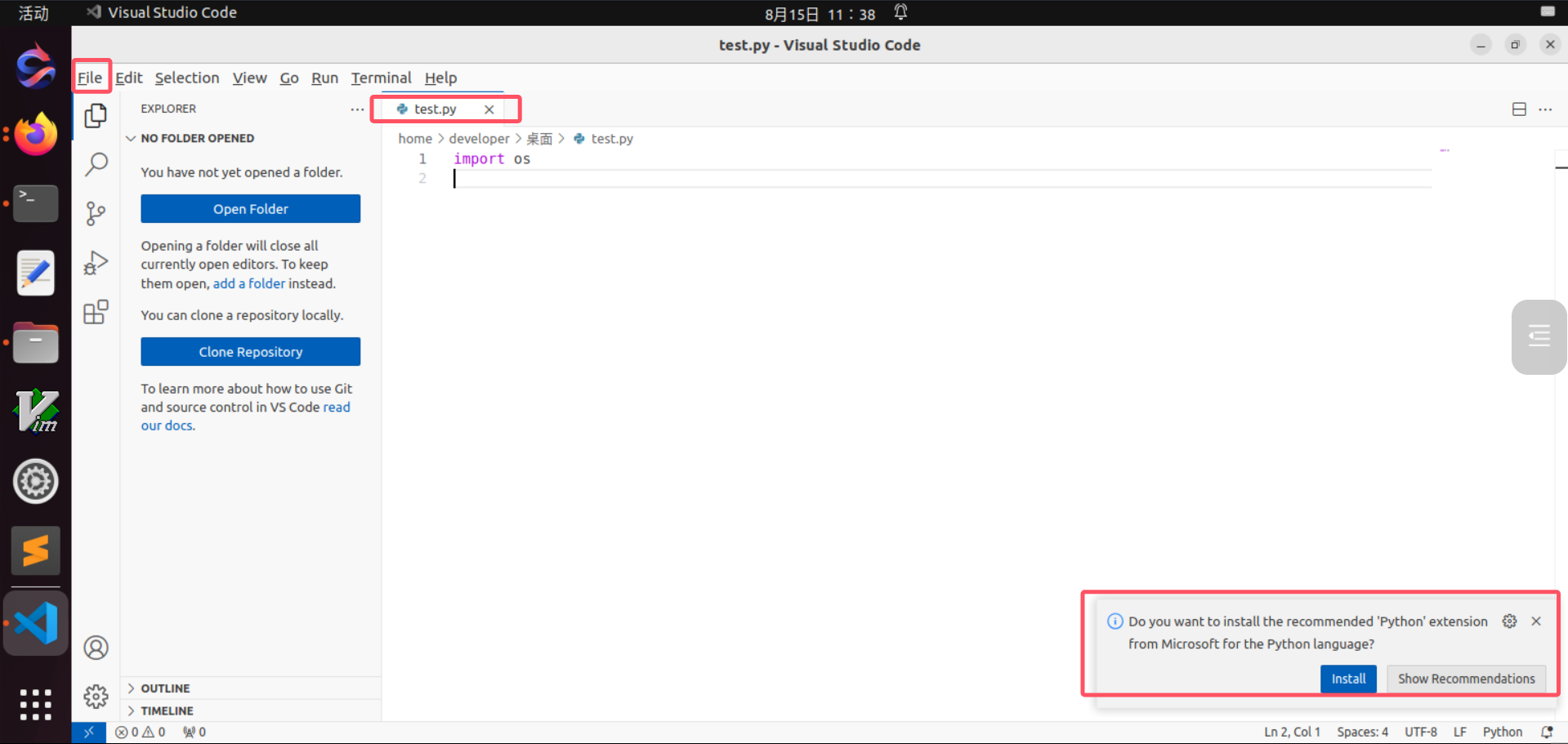
Task: Open the clock and calendar in top bar
Action: [x=820, y=14]
